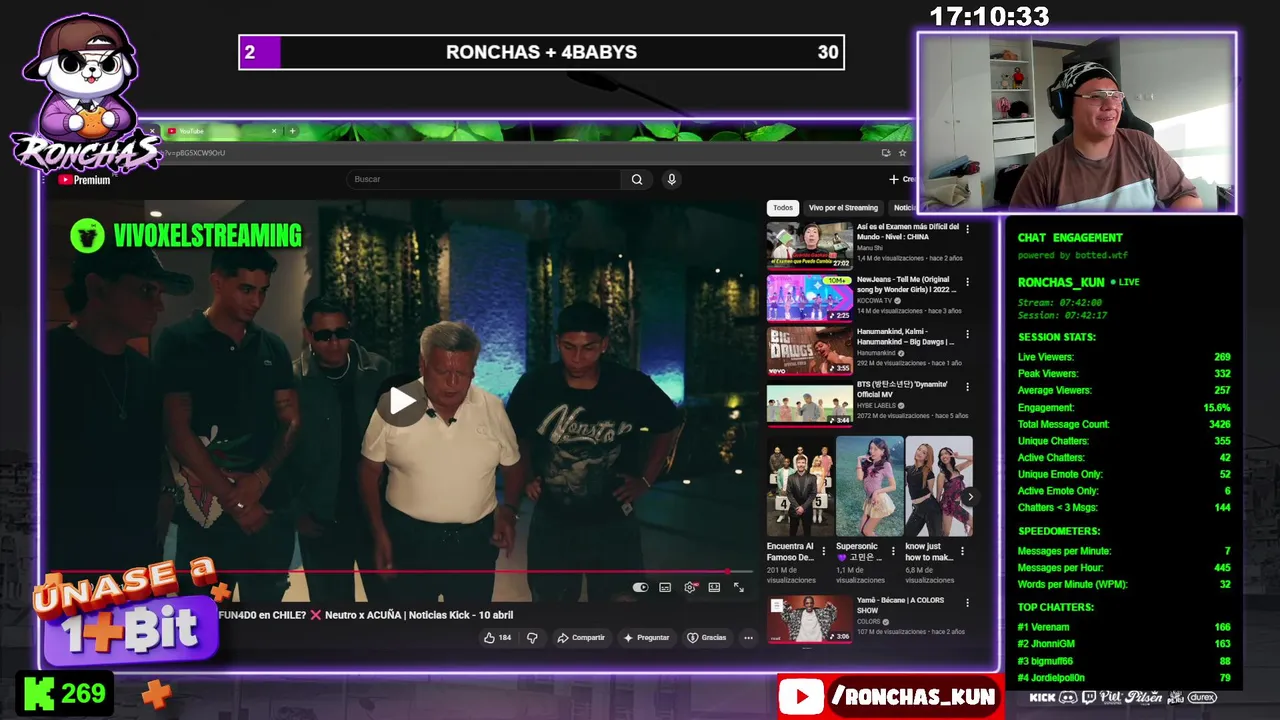The width and height of the screenshot is (1280, 720).
Task: Select the Todos filter chip
Action: (x=783, y=208)
